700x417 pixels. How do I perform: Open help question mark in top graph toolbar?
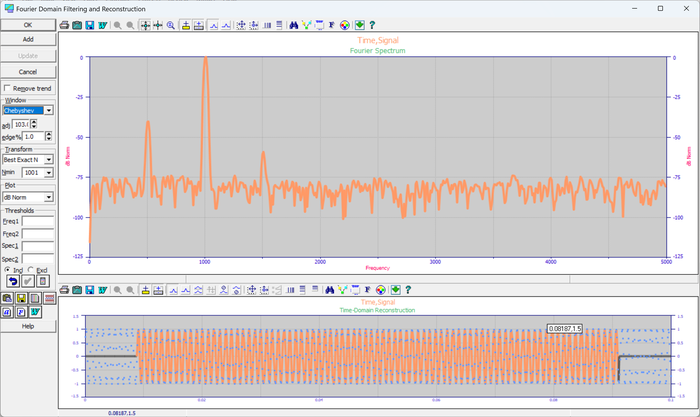point(372,25)
